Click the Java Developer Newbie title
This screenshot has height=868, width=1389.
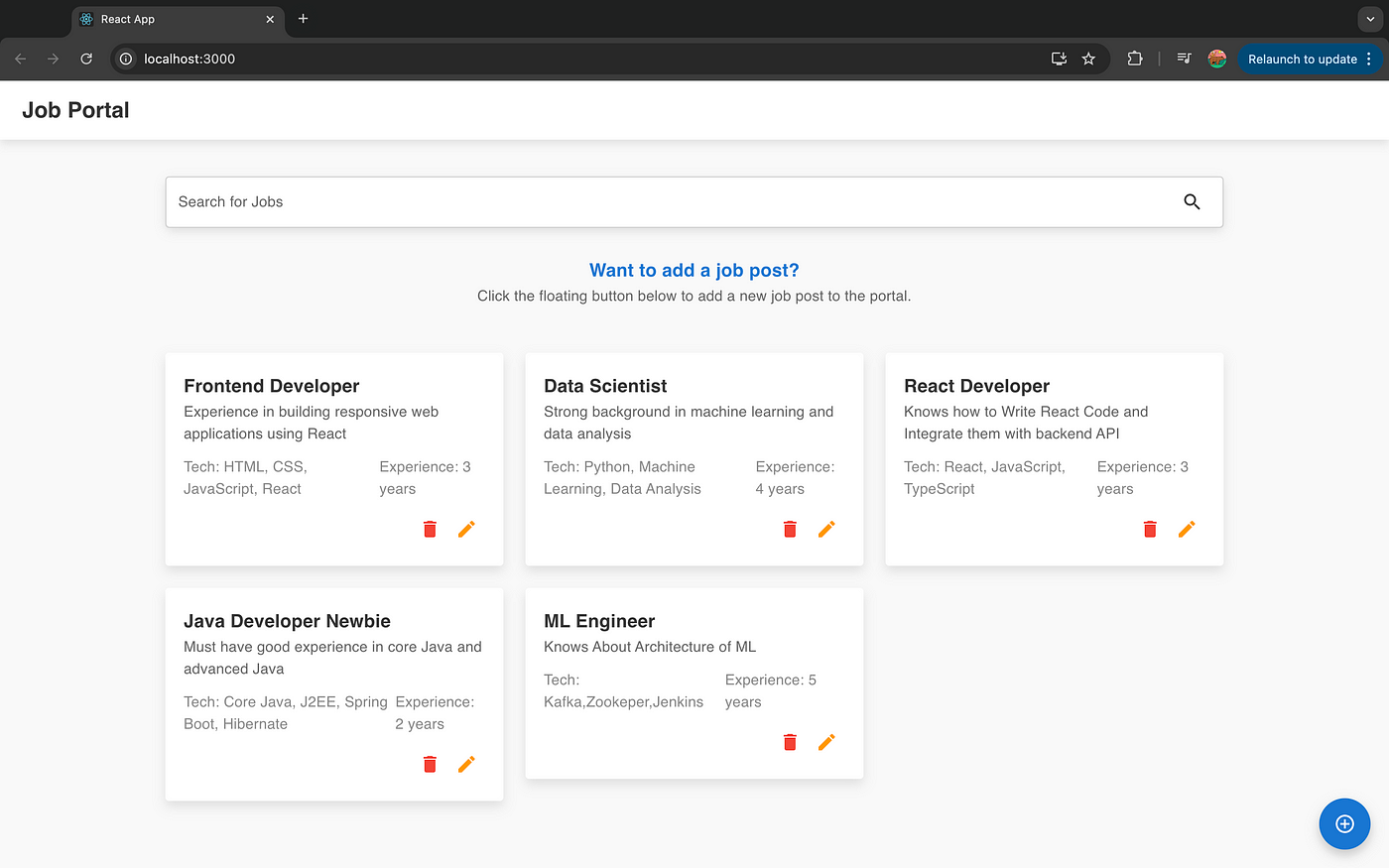[x=287, y=621]
